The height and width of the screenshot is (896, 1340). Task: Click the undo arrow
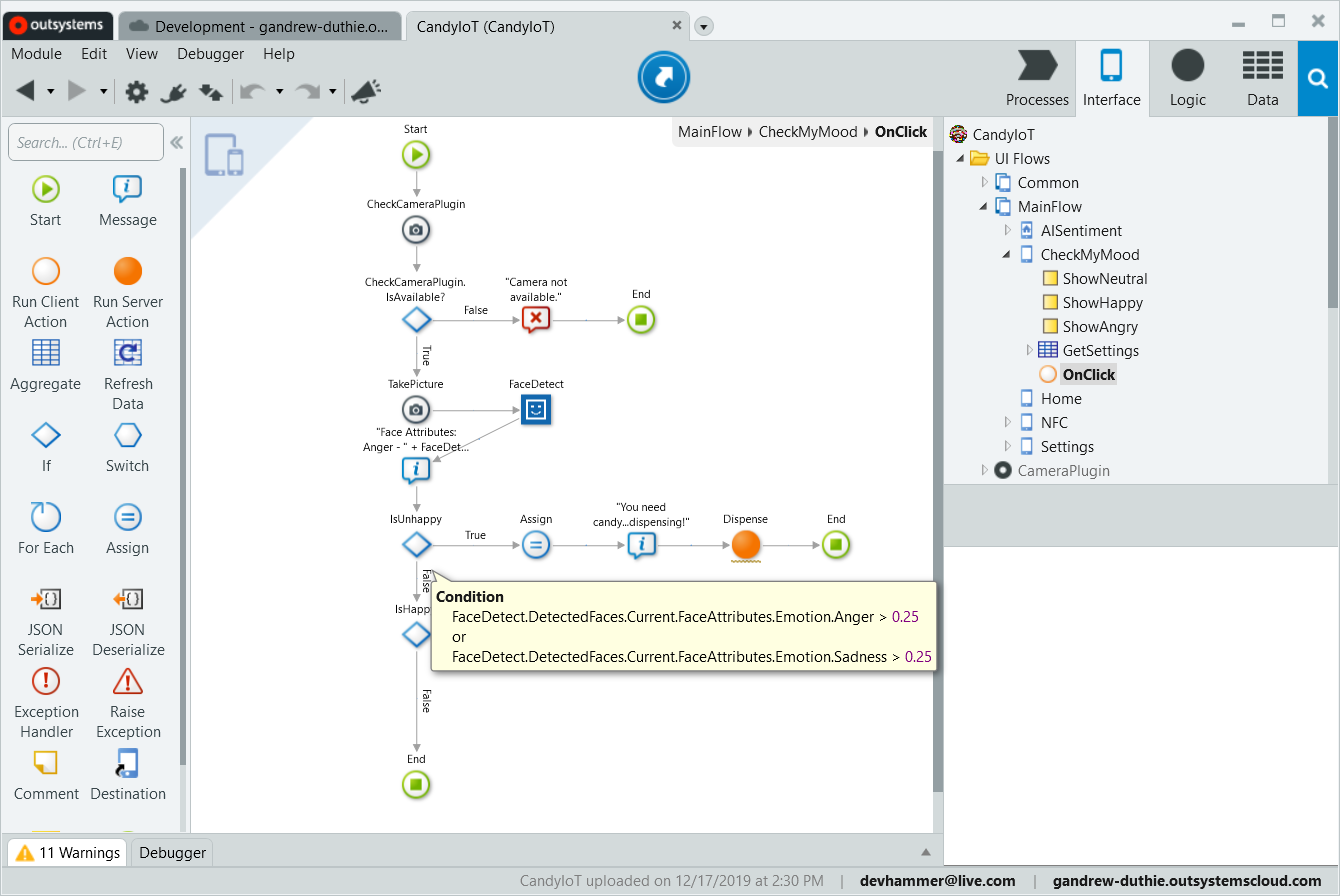(253, 92)
